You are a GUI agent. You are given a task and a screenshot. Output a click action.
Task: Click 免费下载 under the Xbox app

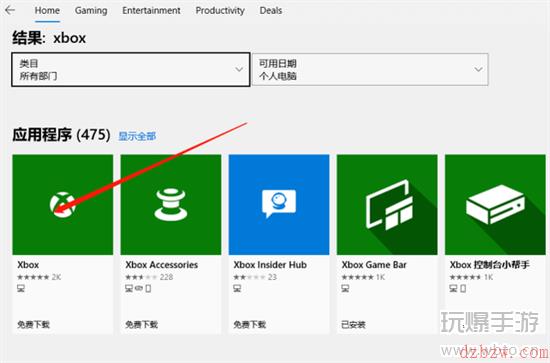coord(34,324)
